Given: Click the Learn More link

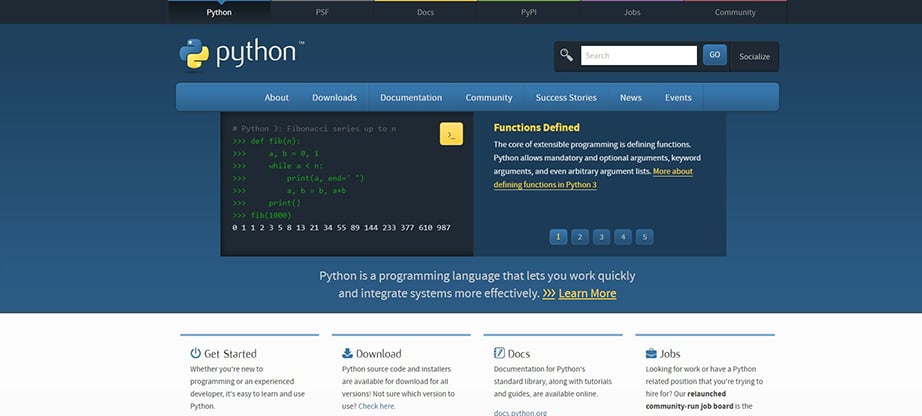Looking at the screenshot, I should (587, 293).
